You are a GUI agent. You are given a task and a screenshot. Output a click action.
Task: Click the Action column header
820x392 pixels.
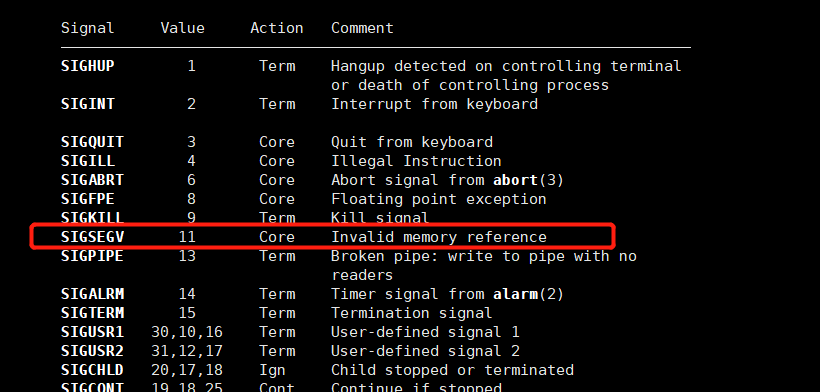[277, 28]
